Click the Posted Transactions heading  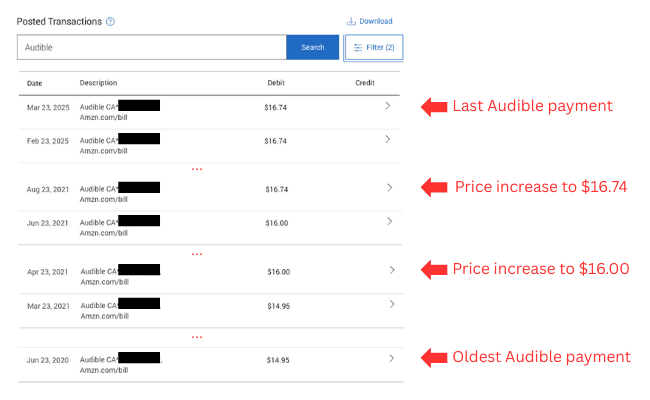pyautogui.click(x=59, y=22)
